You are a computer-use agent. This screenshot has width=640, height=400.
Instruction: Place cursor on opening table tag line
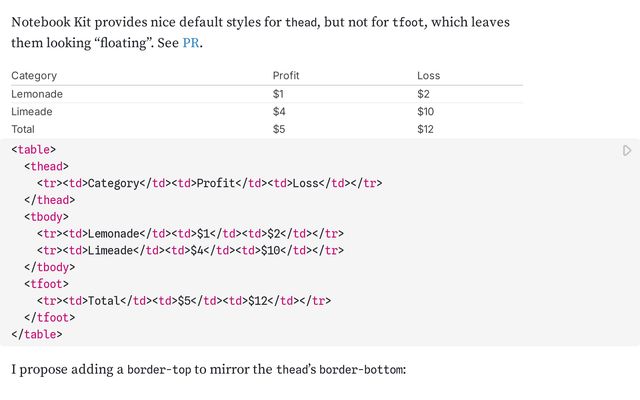[x=33, y=149]
